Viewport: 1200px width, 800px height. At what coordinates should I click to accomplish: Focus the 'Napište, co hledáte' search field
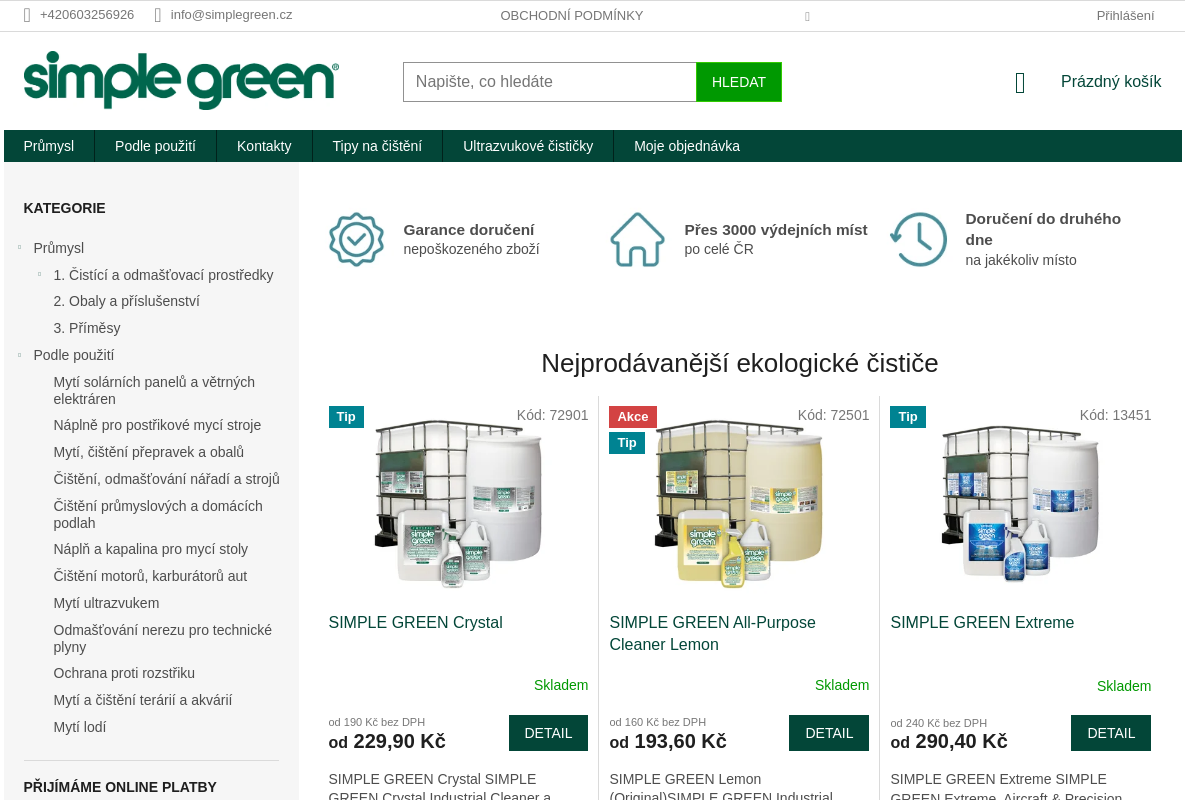point(550,82)
